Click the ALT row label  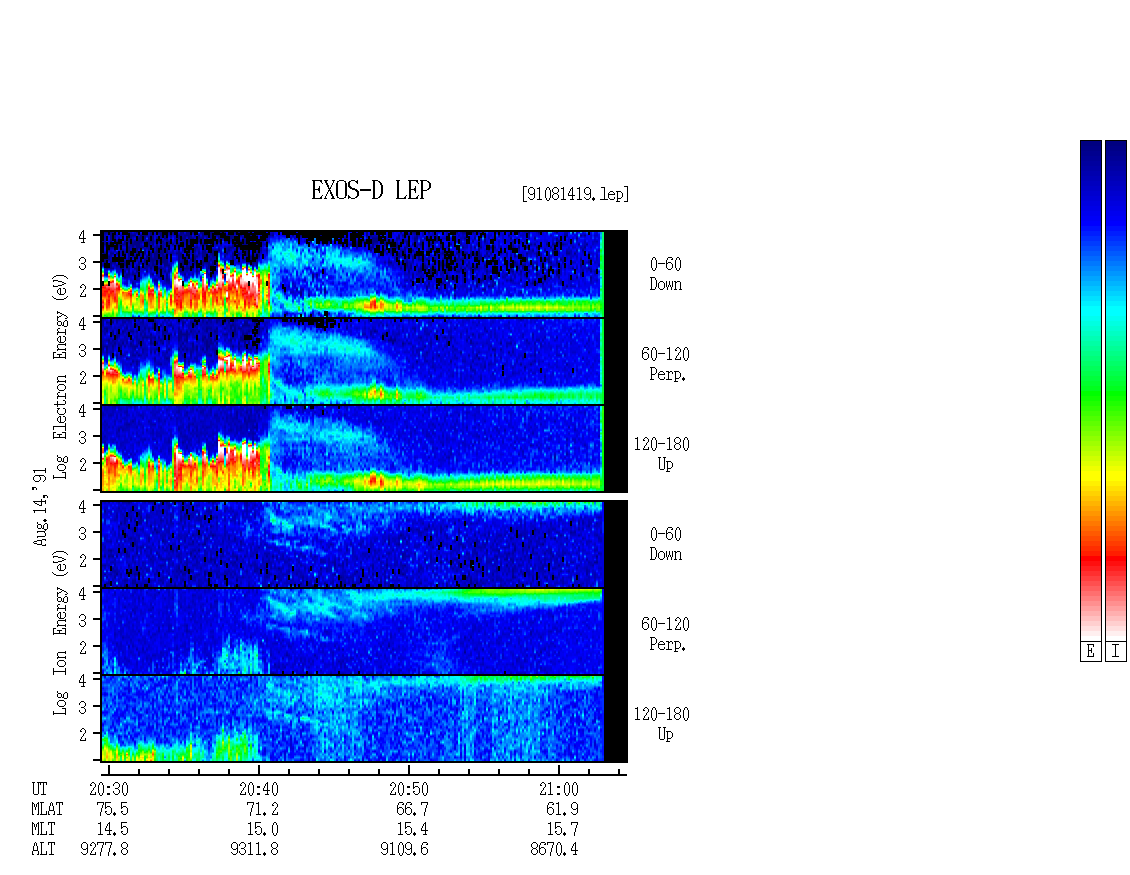tap(43, 850)
